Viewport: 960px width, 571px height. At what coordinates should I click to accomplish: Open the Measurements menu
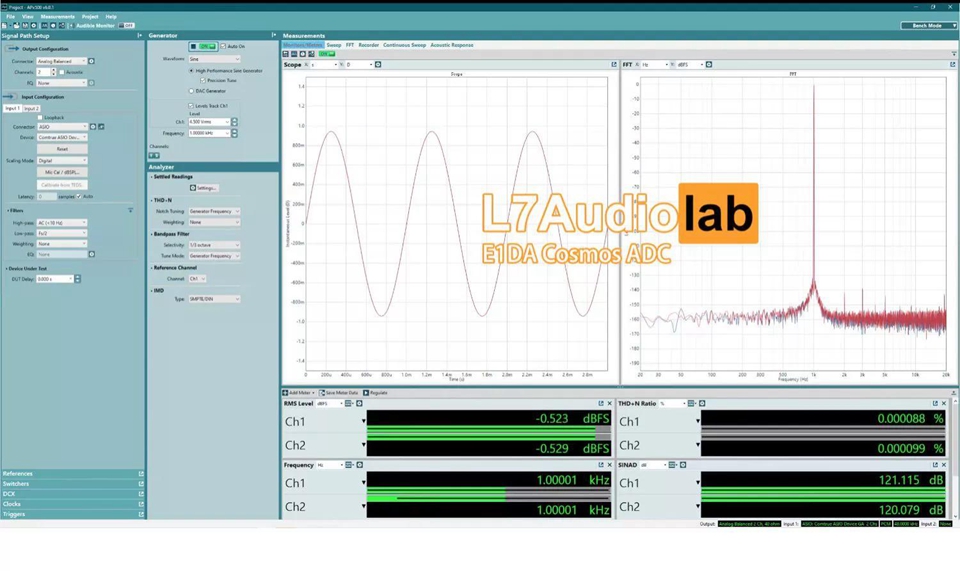tap(57, 17)
